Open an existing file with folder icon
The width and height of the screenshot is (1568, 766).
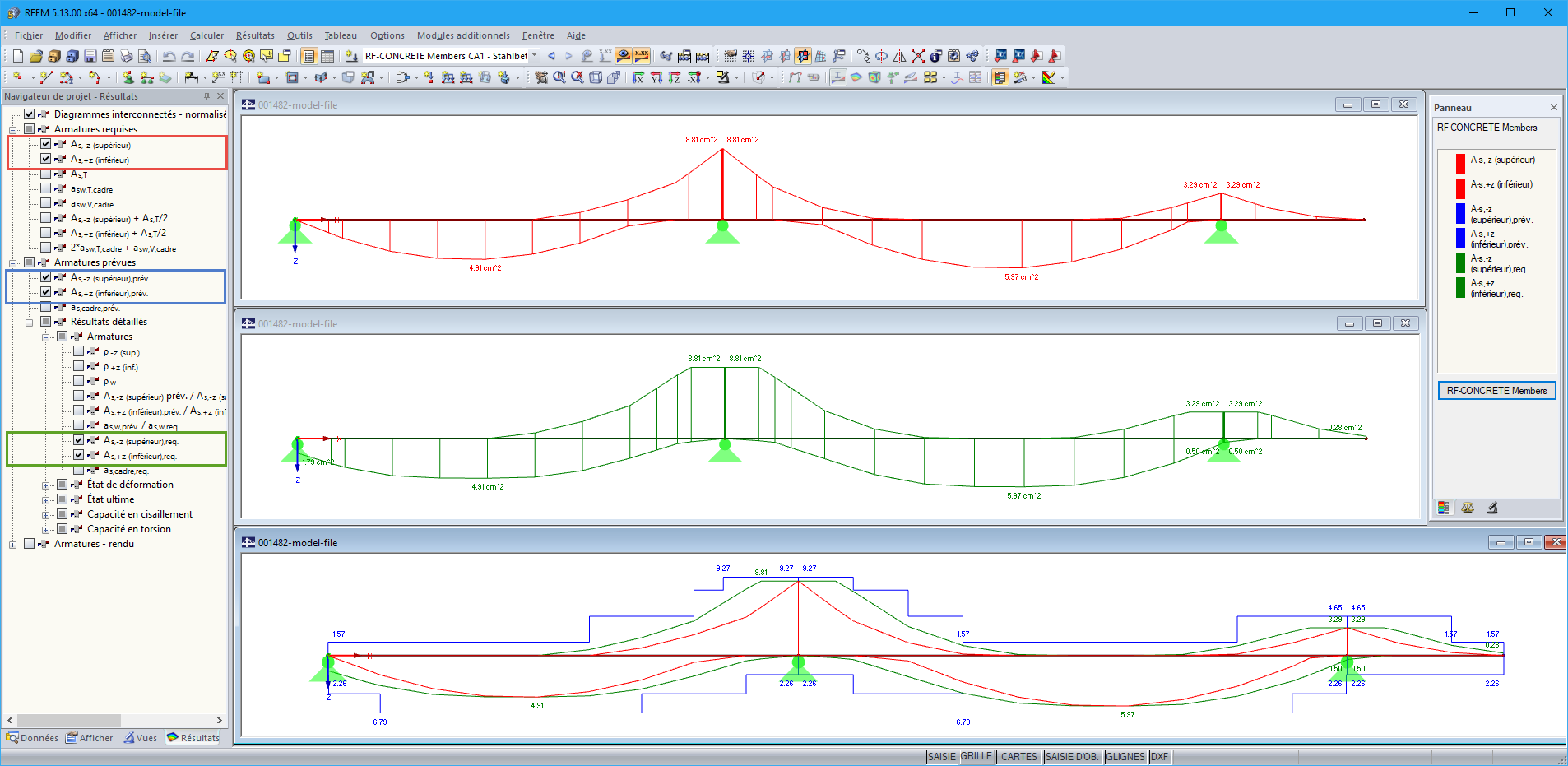(x=35, y=56)
